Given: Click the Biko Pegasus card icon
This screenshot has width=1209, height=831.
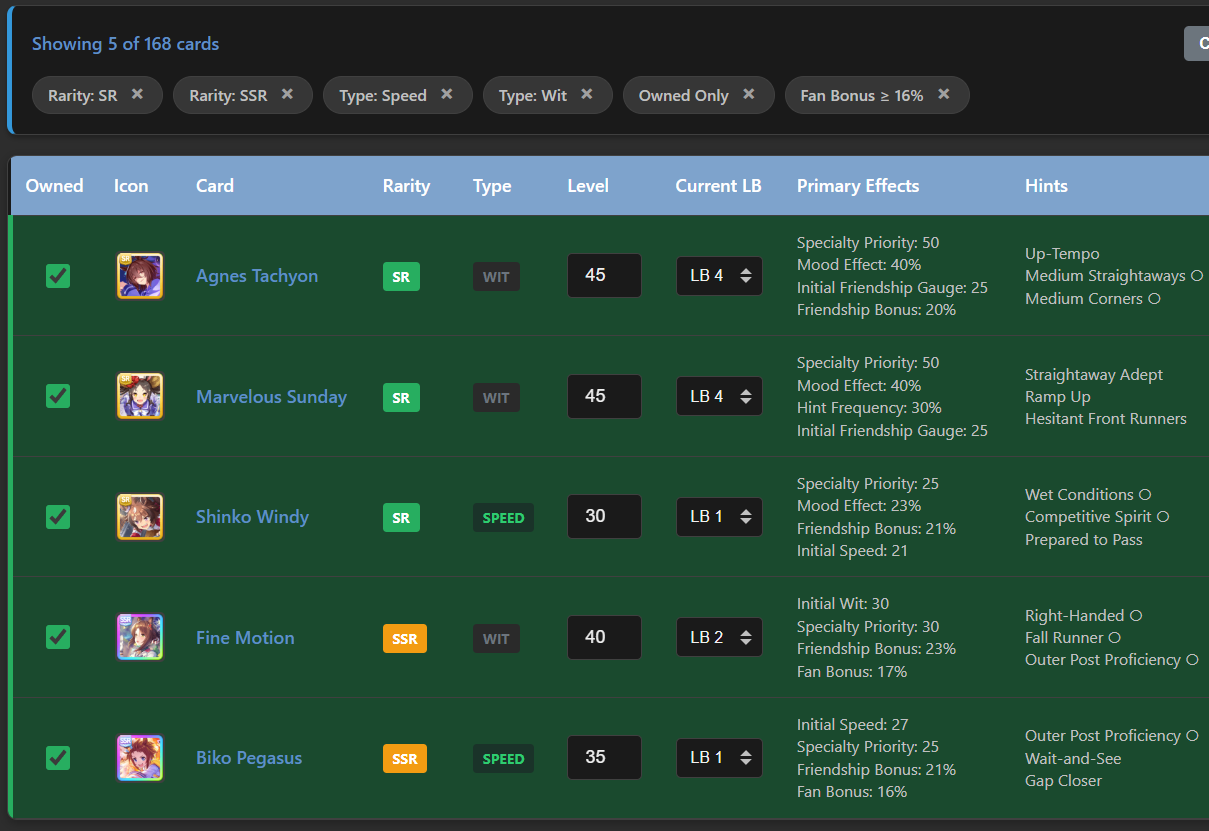Looking at the screenshot, I should click(140, 758).
